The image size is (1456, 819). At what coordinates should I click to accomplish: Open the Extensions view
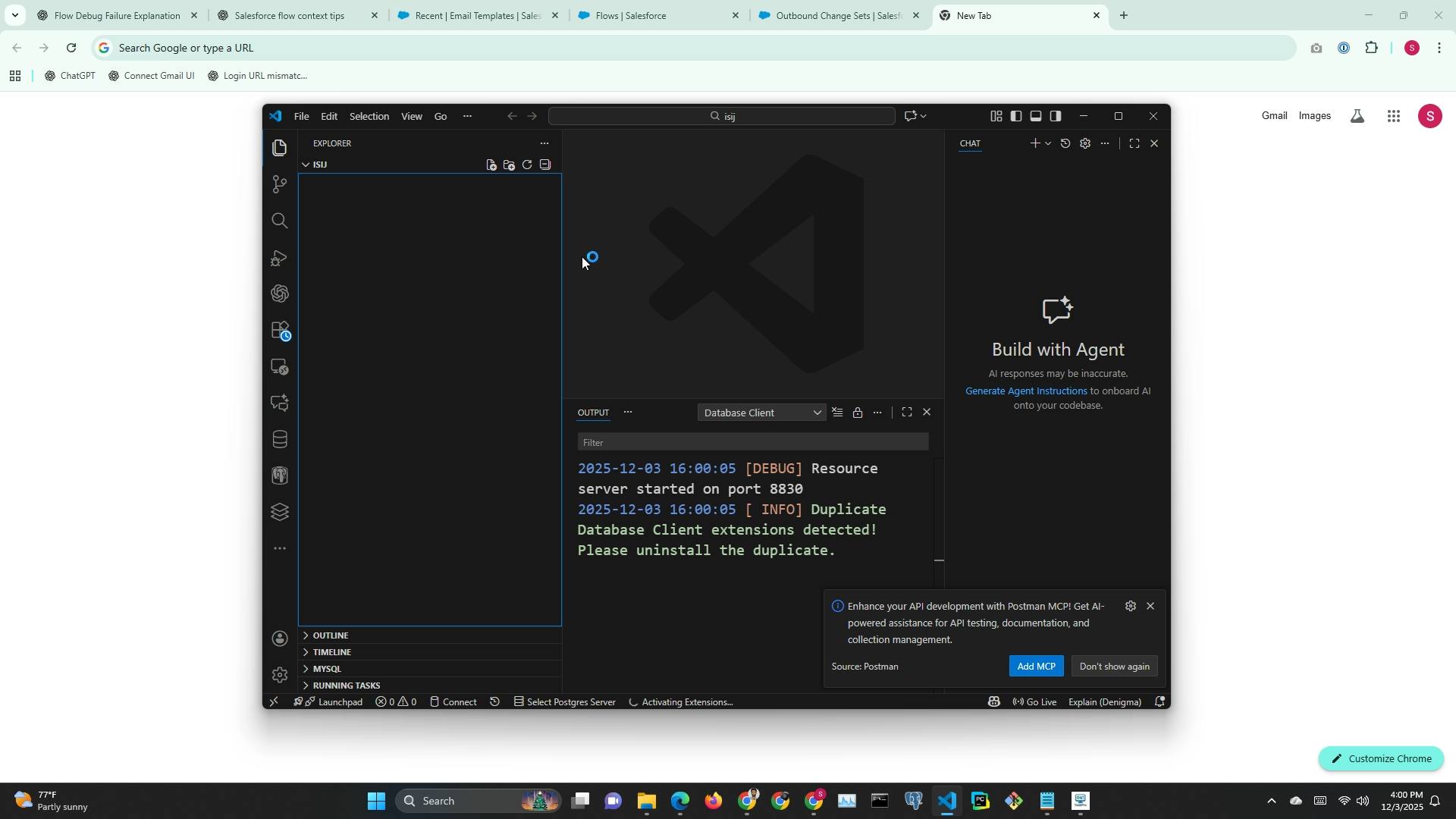tap(280, 331)
